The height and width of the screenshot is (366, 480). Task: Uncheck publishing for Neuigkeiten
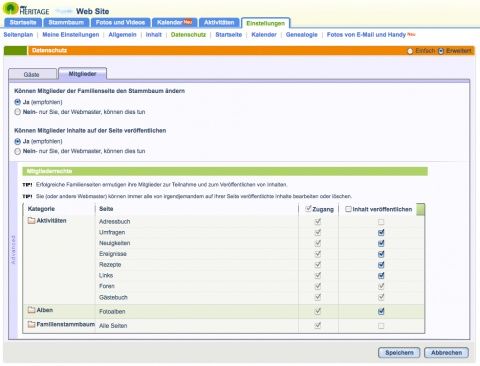(x=381, y=243)
